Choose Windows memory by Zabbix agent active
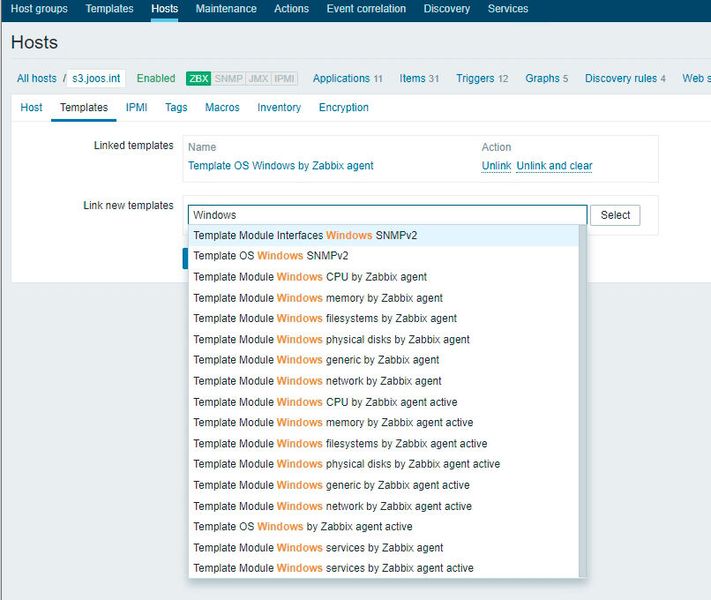 click(x=384, y=423)
